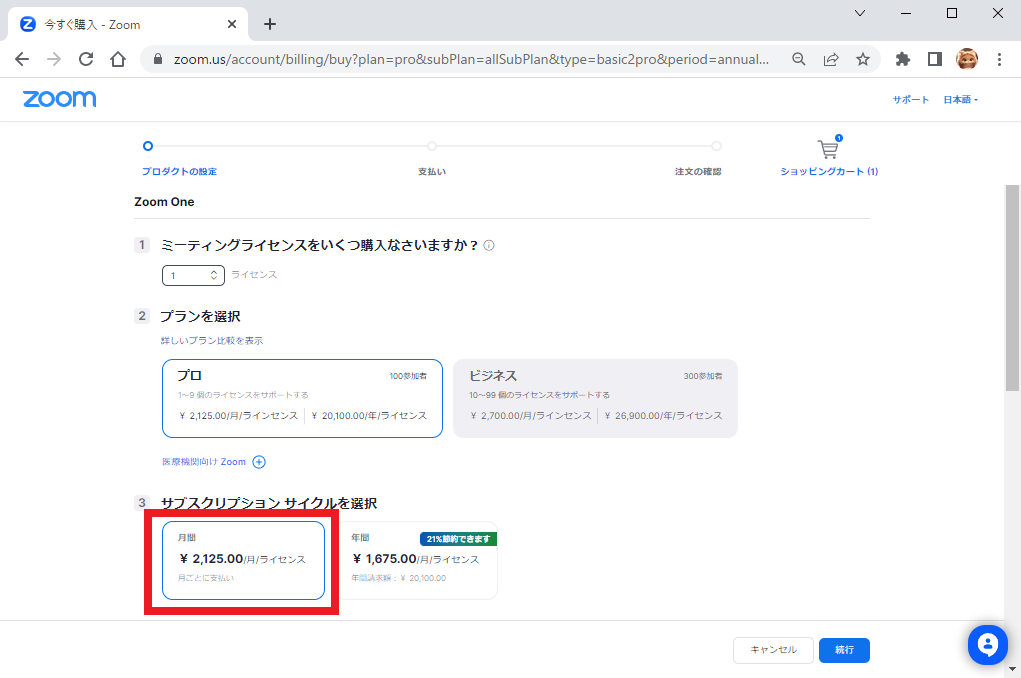Click the page vertical scrollbar
The height and width of the screenshot is (678, 1021).
1013,289
